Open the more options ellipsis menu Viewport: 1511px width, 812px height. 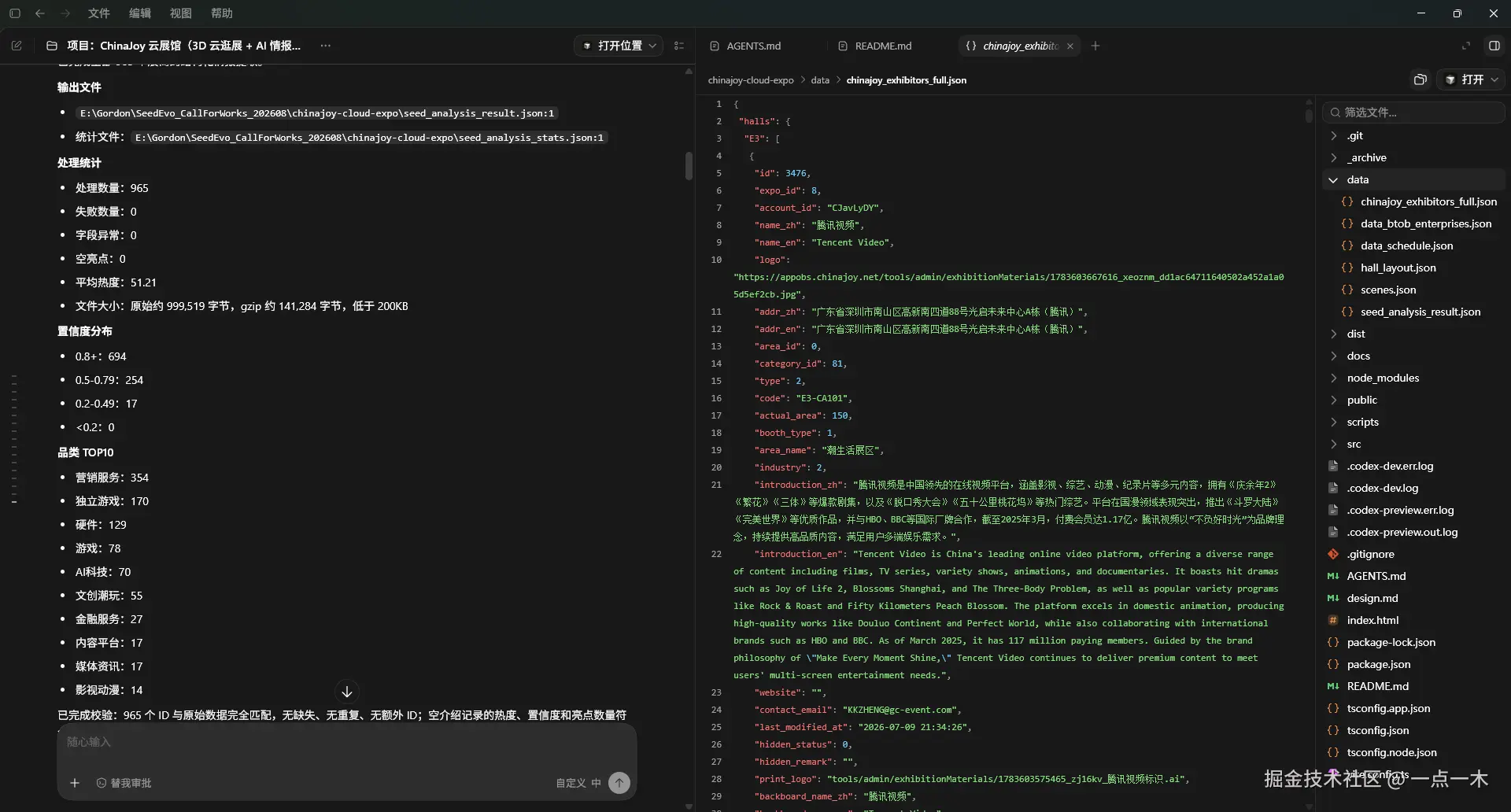(325, 46)
